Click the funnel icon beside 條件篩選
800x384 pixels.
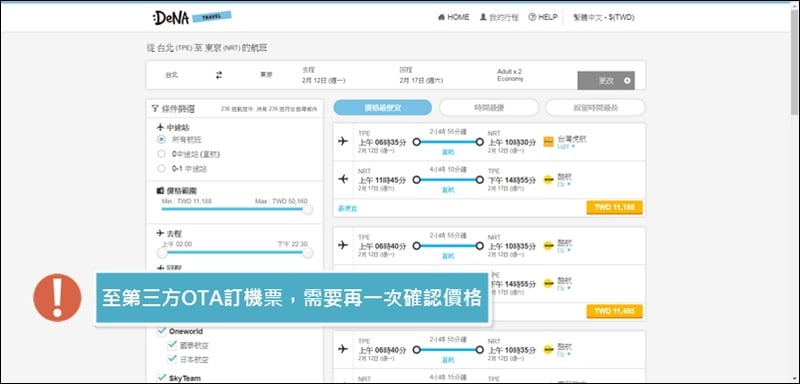[155, 109]
